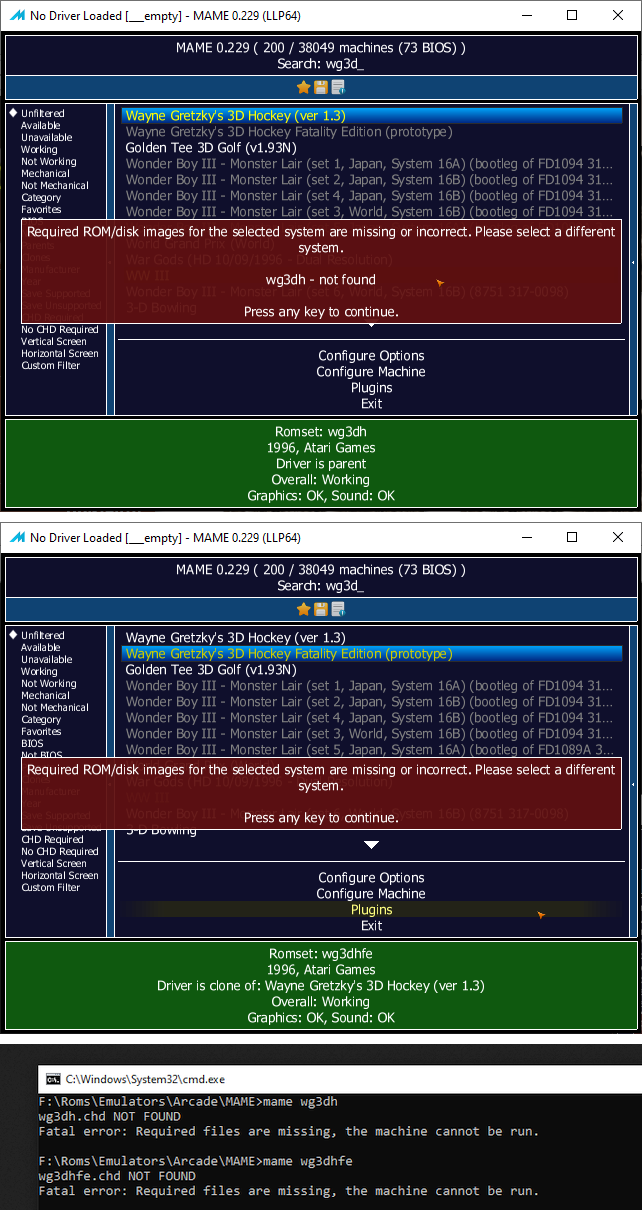Click the info document icon in the lower MAME window

pos(338,609)
